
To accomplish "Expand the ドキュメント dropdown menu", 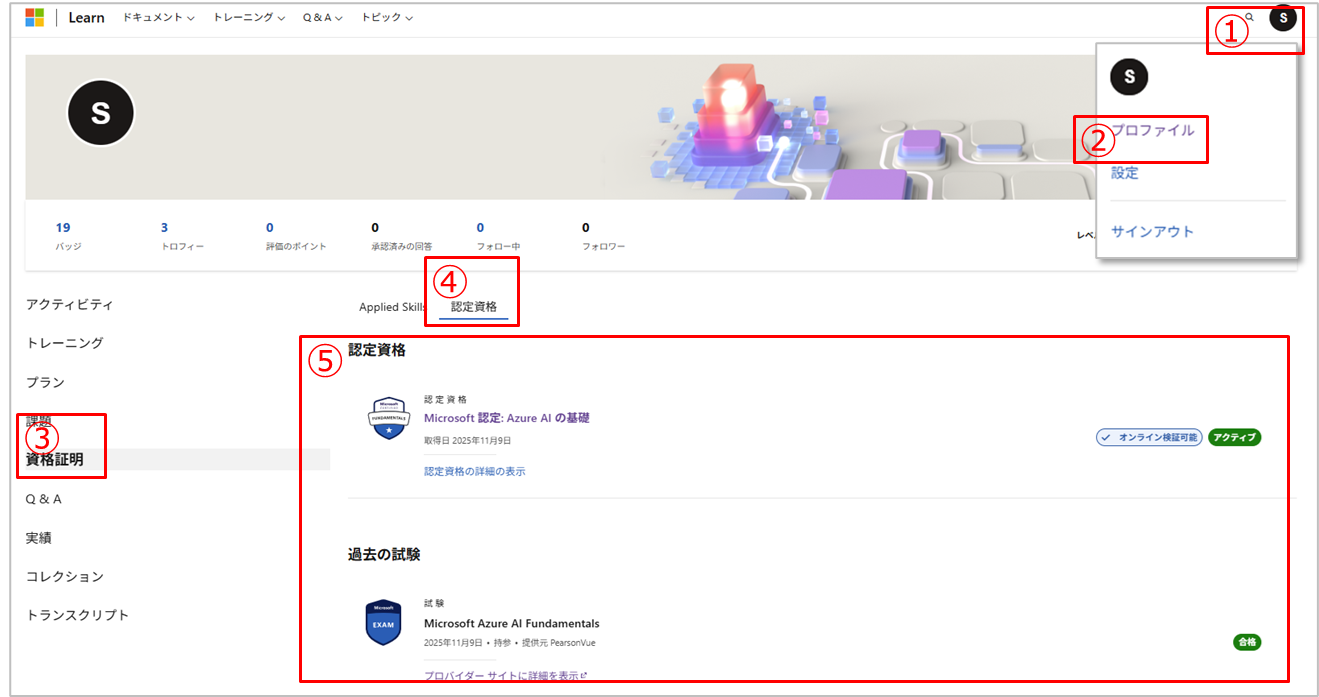I will pos(158,17).
